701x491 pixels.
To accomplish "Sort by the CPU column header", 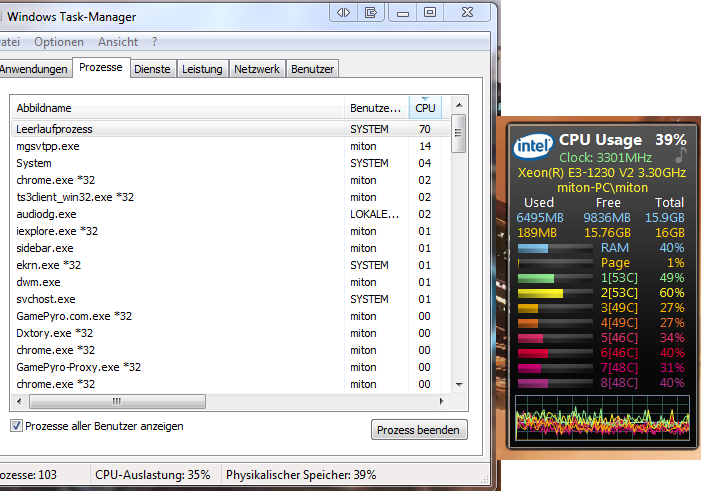I will (x=425, y=108).
